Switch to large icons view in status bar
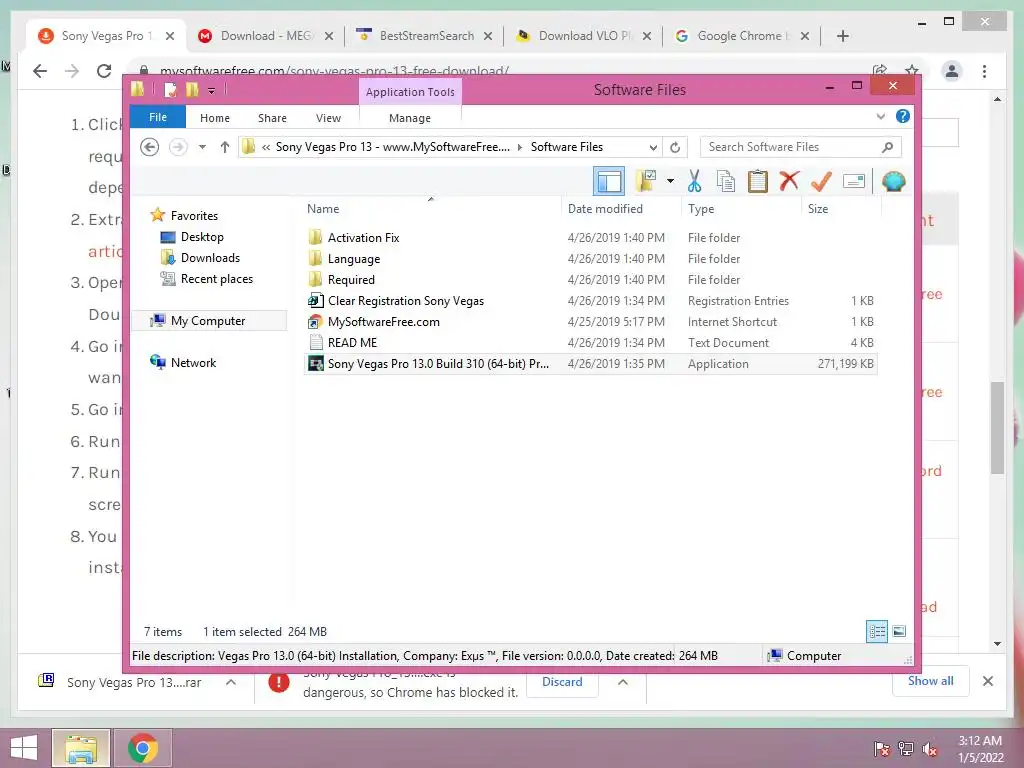This screenshot has height=768, width=1024. point(899,631)
